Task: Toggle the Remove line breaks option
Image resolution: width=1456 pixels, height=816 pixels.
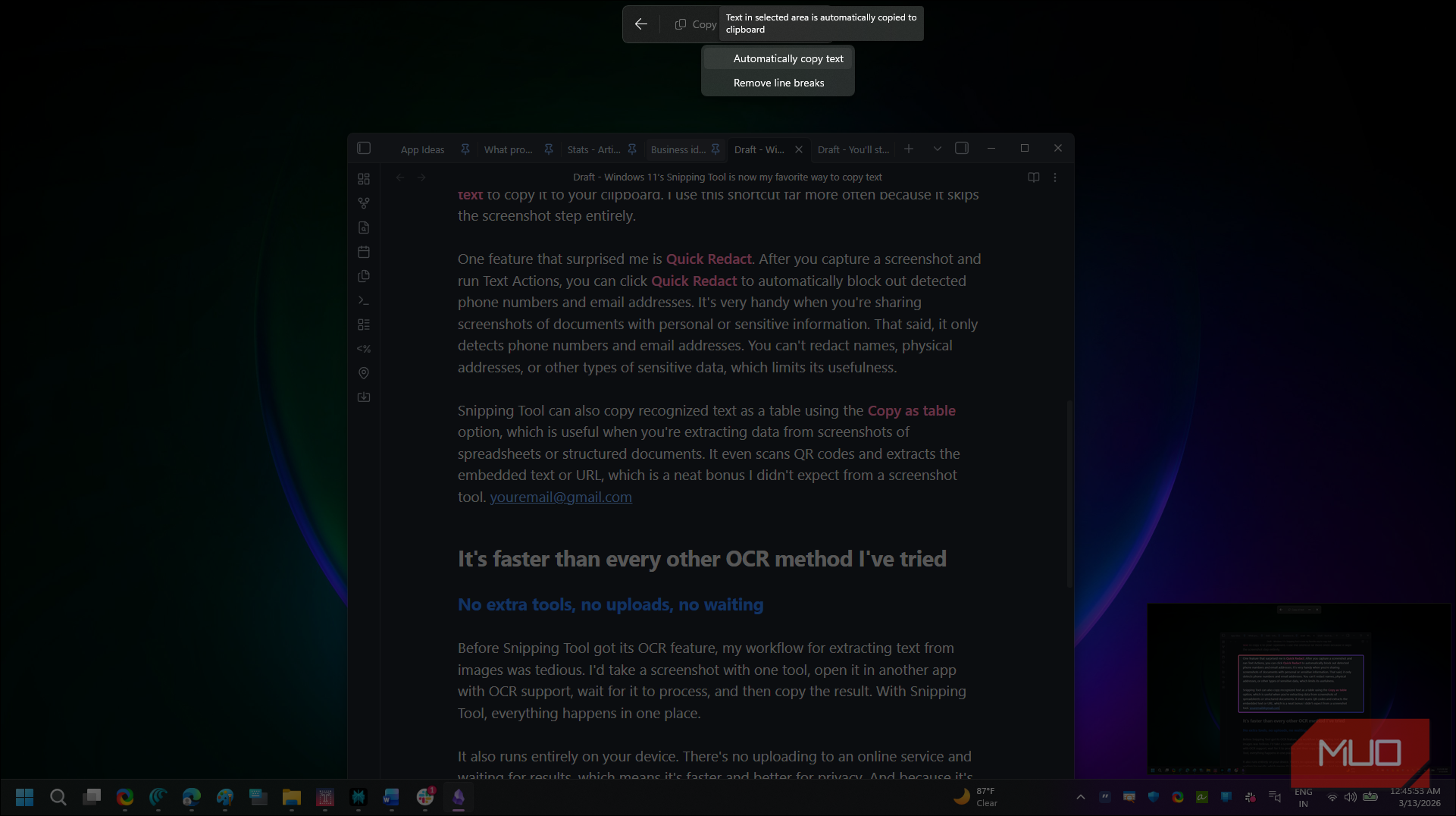Action: (x=778, y=83)
